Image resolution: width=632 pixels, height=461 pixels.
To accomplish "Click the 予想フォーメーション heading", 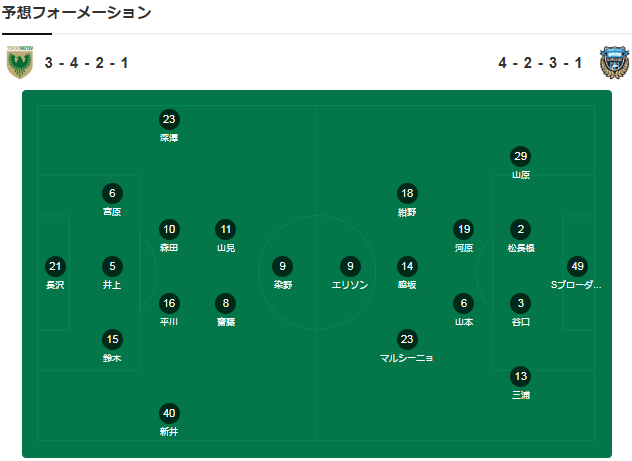I will coord(77,13).
